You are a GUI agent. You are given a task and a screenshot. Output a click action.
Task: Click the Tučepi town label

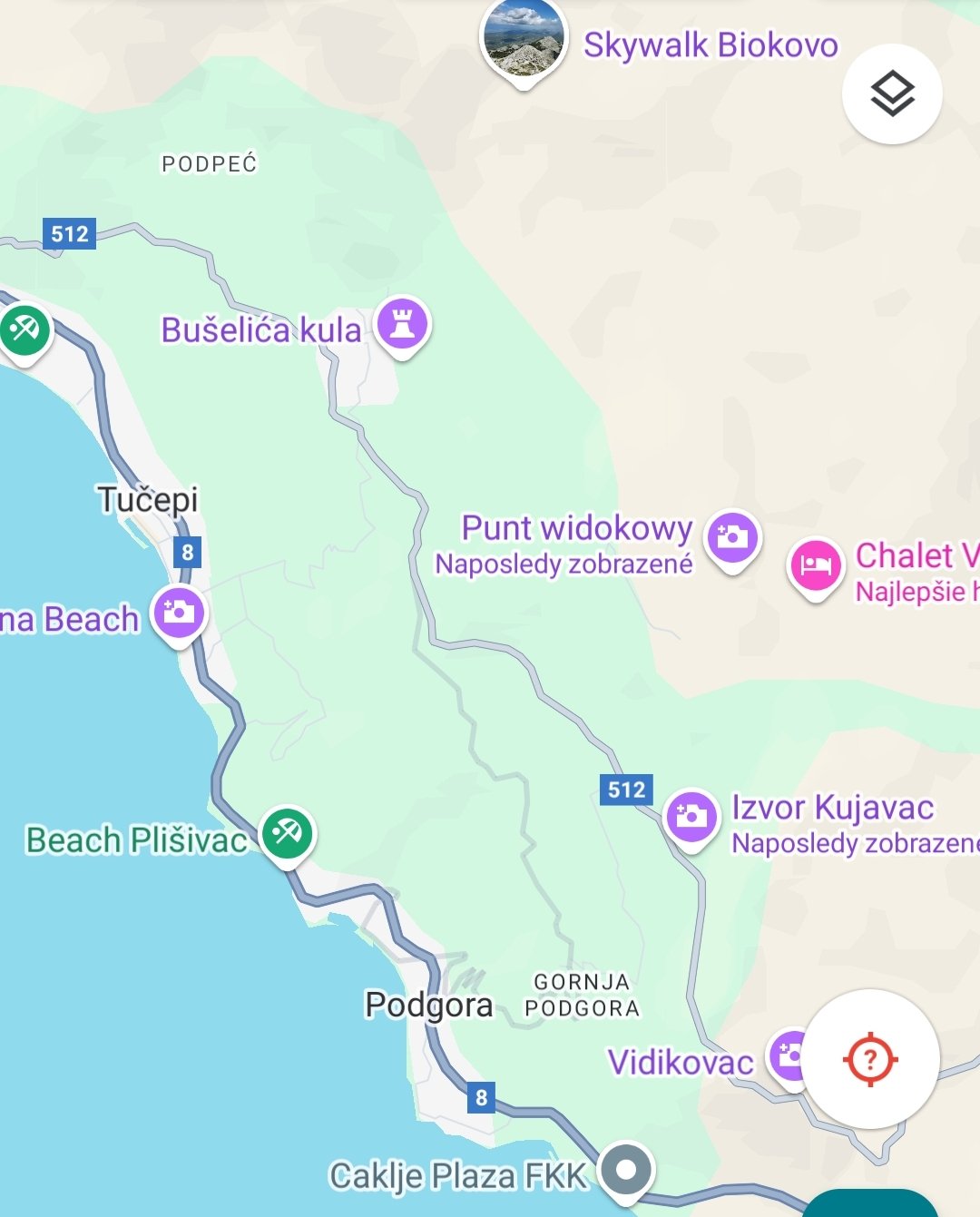148,499
